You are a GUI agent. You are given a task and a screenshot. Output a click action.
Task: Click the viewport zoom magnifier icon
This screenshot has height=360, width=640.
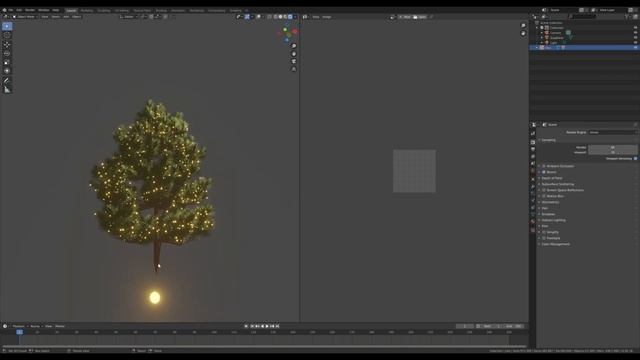click(x=293, y=46)
